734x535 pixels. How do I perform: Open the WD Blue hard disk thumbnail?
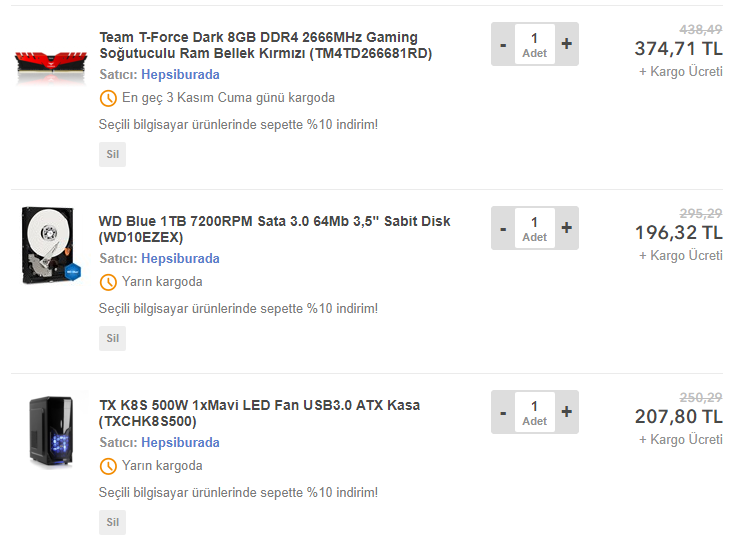pyautogui.click(x=51, y=245)
